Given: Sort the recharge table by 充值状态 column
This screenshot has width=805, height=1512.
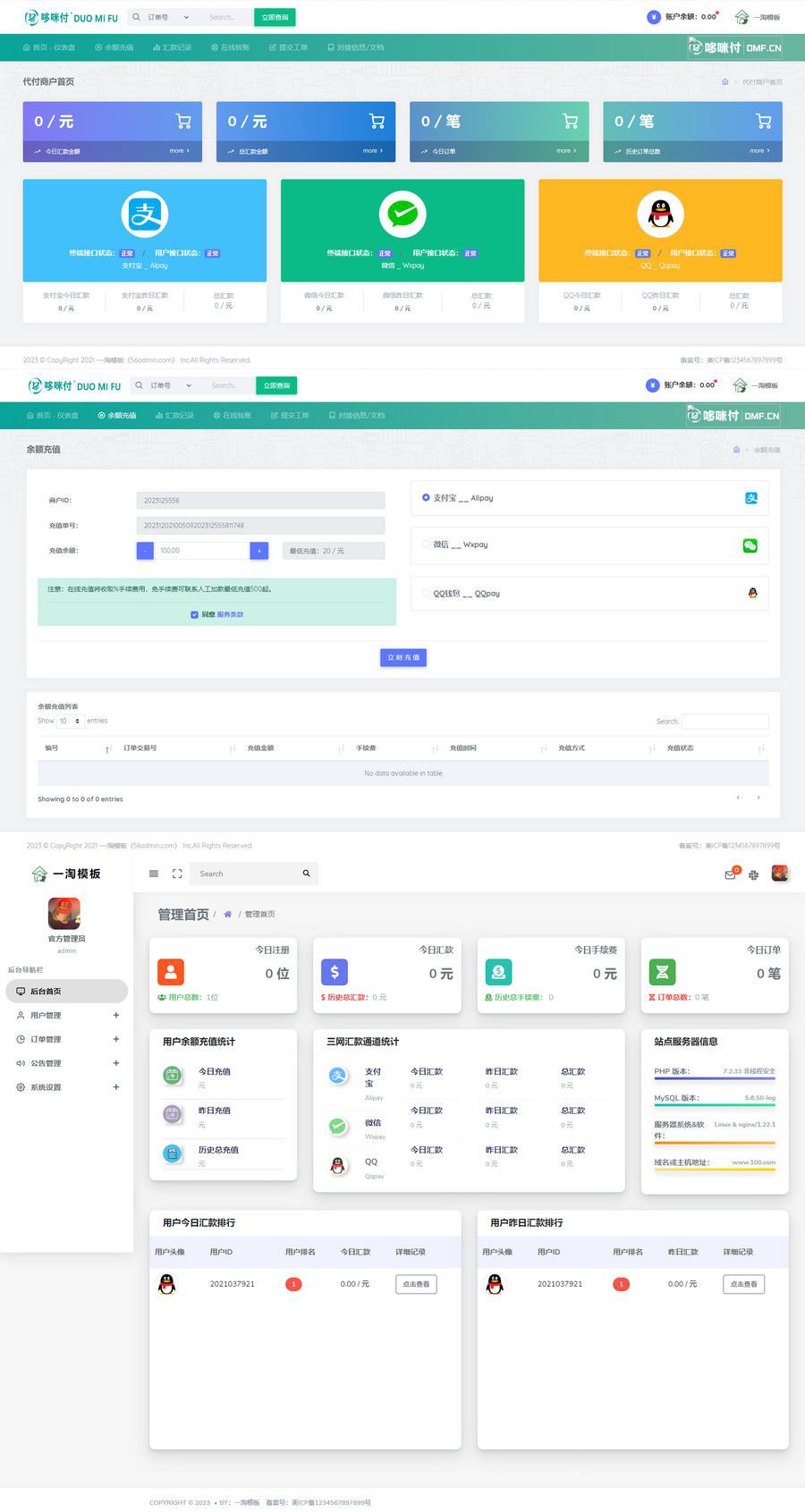Looking at the screenshot, I should pos(715,748).
